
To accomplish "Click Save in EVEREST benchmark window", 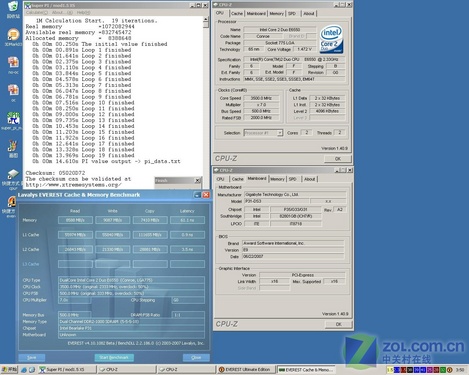I will 32,357.
